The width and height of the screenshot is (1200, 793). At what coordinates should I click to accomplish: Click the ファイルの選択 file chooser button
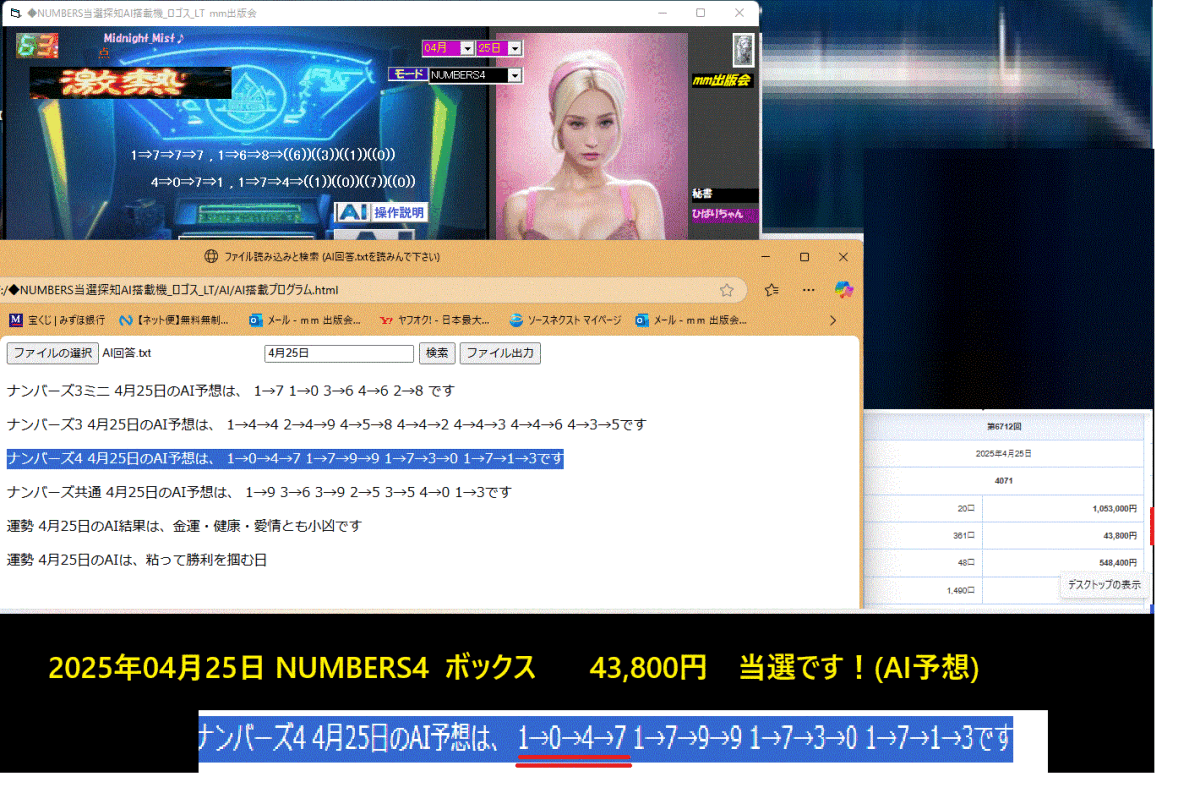(x=52, y=353)
